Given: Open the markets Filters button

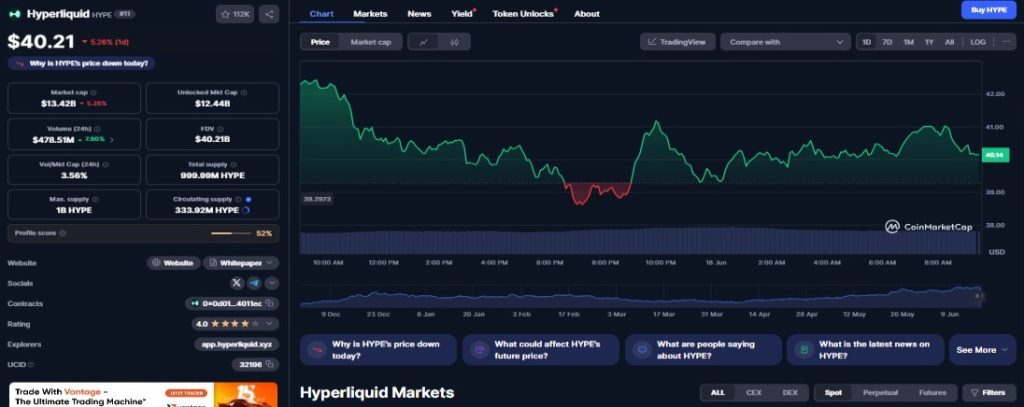Looking at the screenshot, I should [987, 393].
